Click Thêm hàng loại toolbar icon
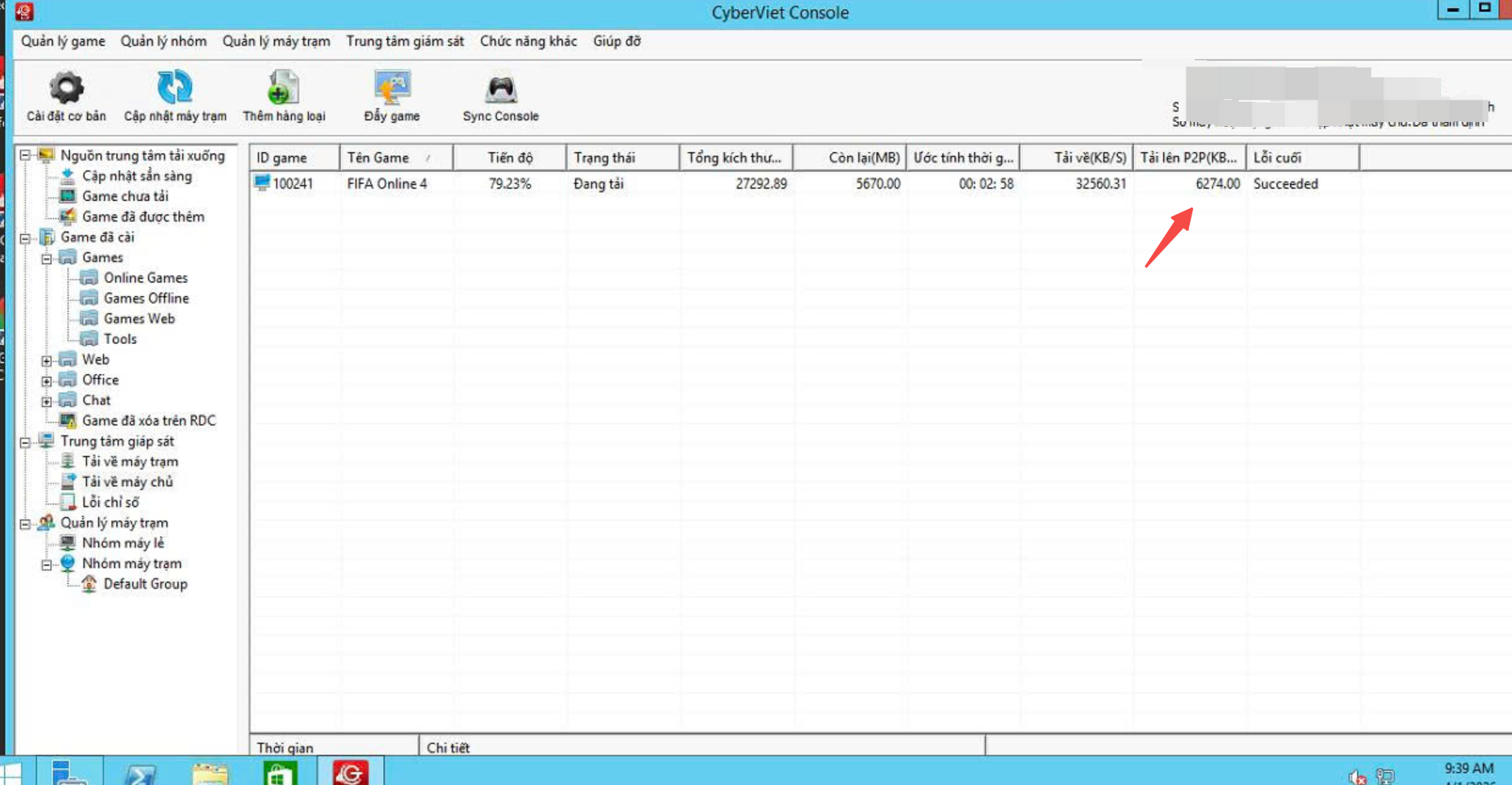The height and width of the screenshot is (785, 1512). coord(283,88)
